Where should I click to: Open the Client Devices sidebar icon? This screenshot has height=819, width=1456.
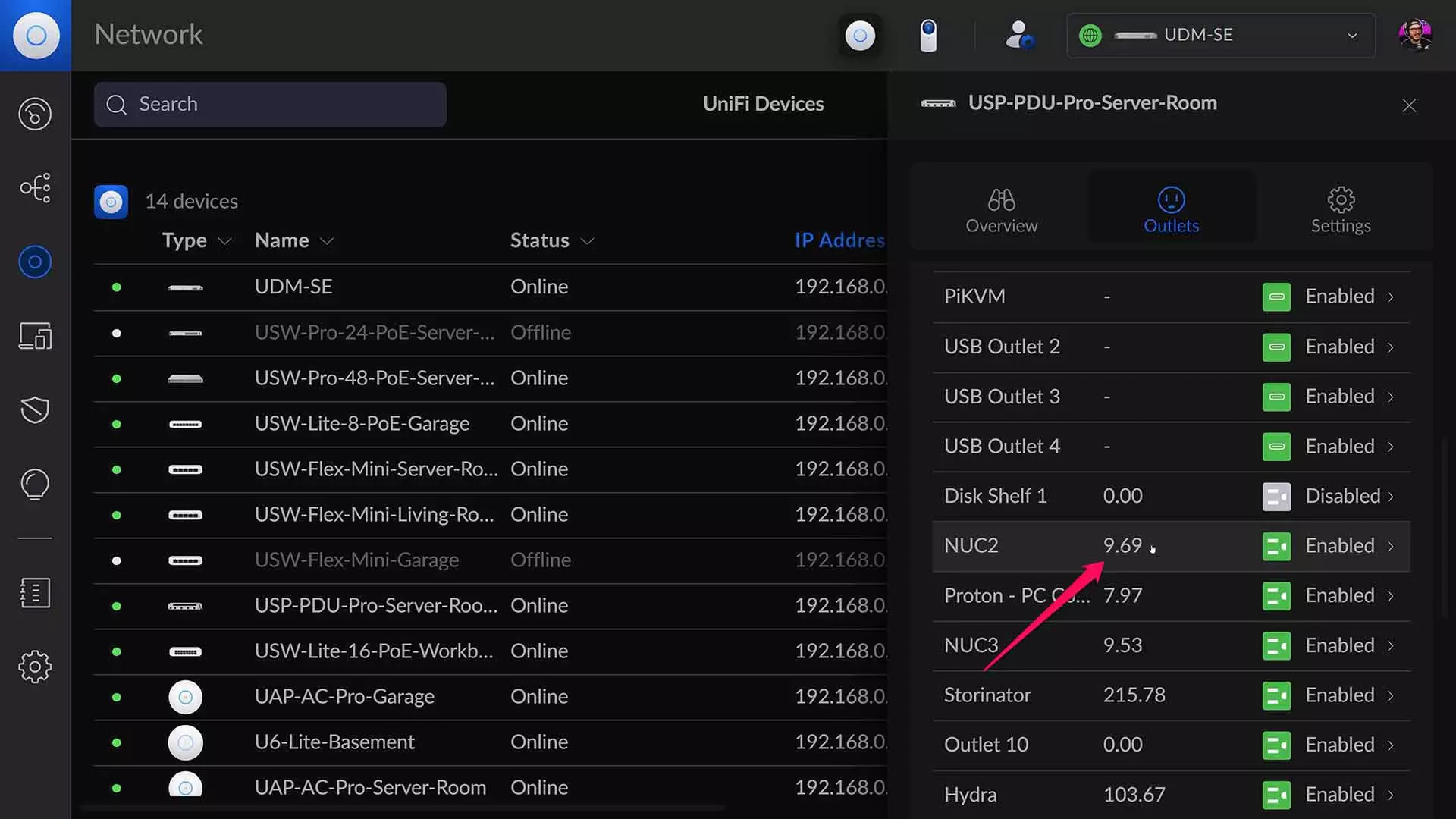[35, 336]
